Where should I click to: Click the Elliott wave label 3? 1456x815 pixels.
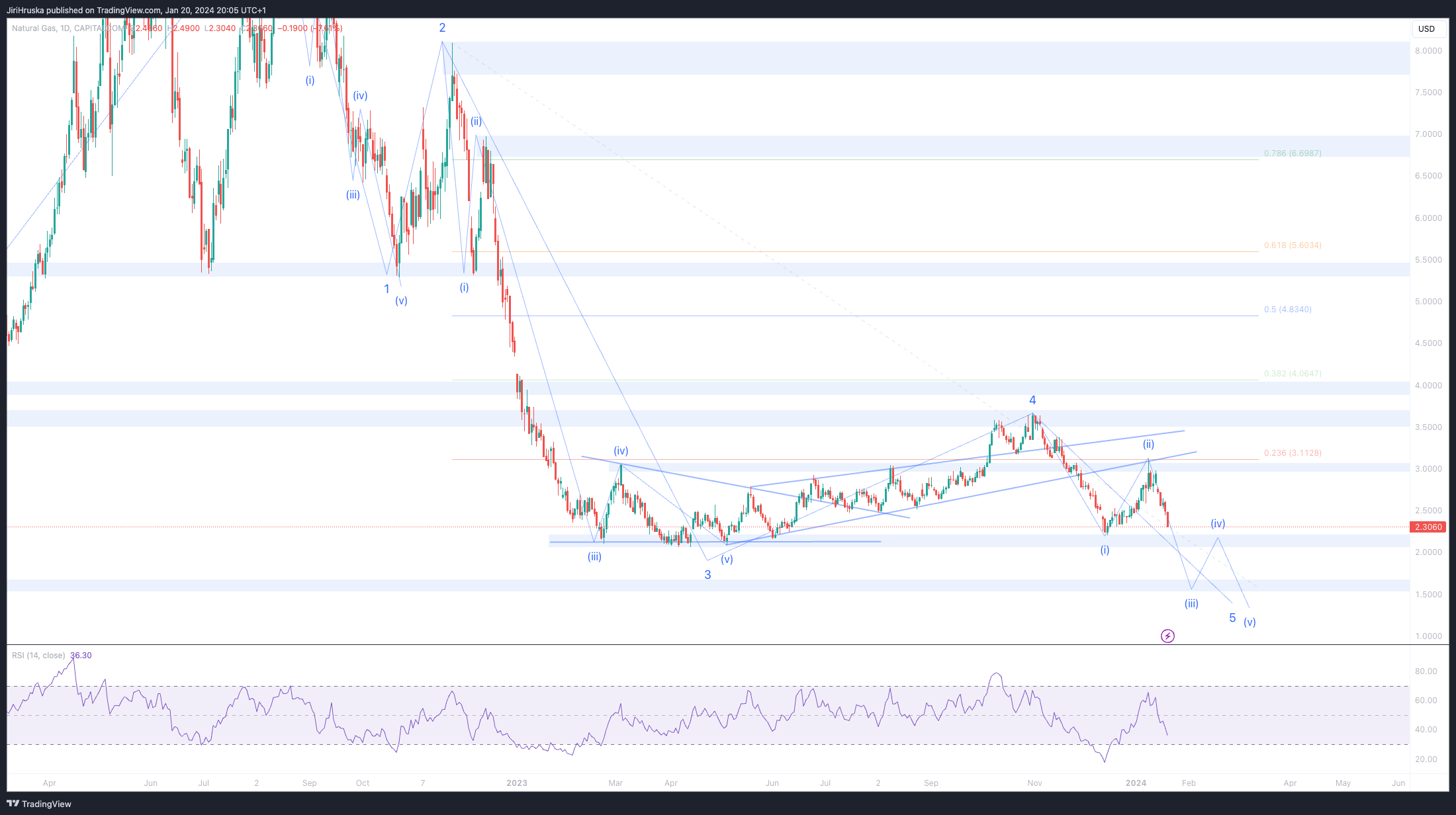(x=707, y=575)
